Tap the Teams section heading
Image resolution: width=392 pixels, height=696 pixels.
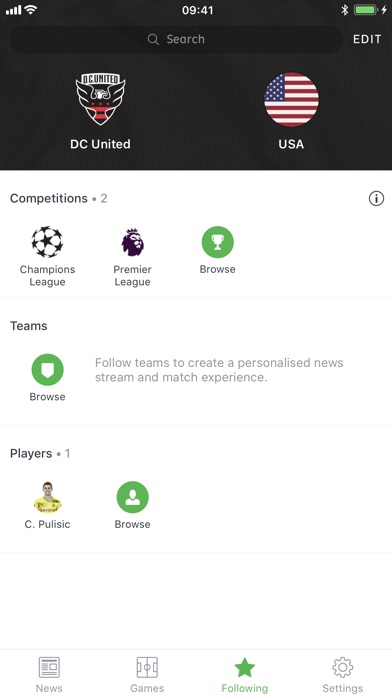[28, 326]
